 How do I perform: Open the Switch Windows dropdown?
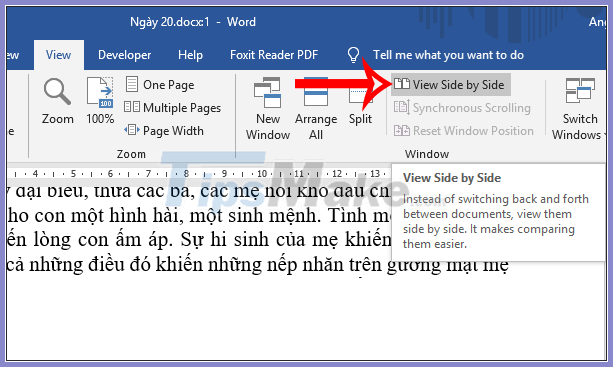[579, 109]
